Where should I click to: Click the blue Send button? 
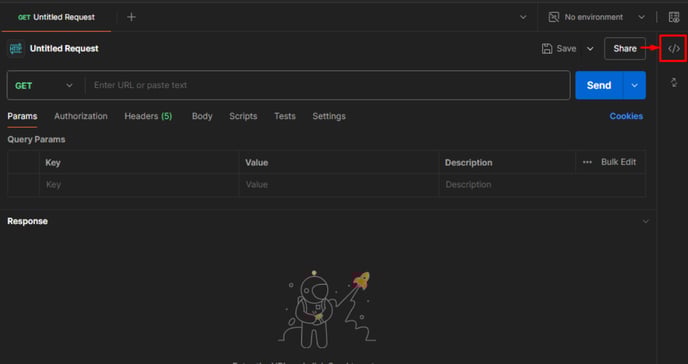click(599, 86)
